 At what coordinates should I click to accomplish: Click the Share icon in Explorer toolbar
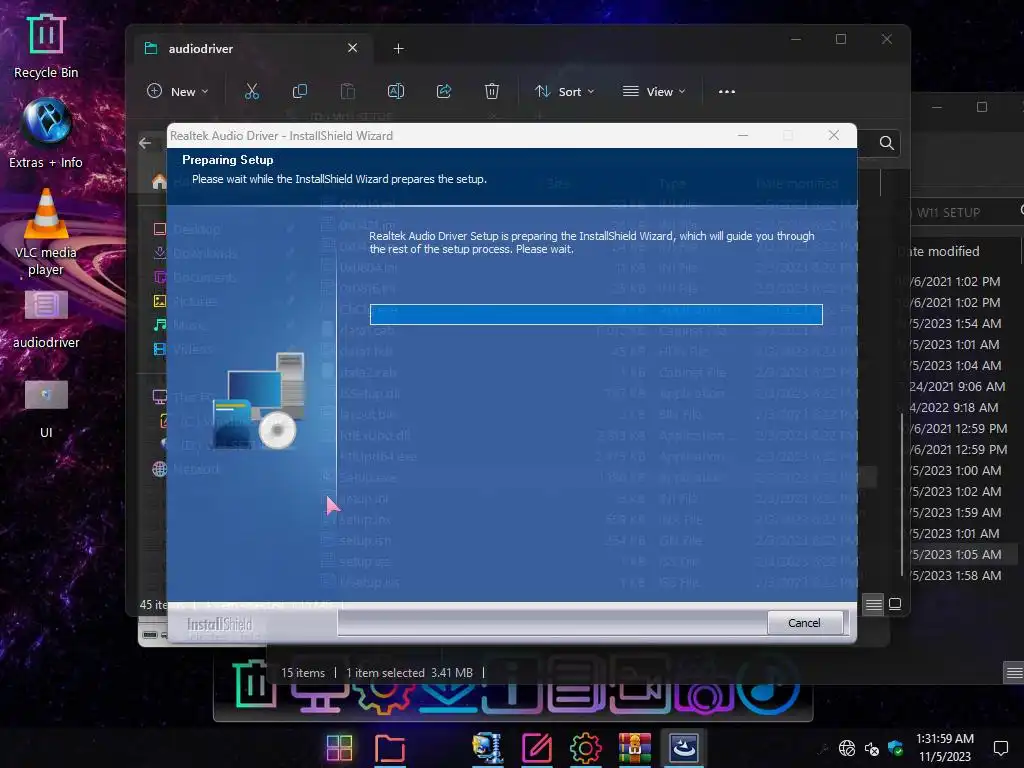coord(444,91)
